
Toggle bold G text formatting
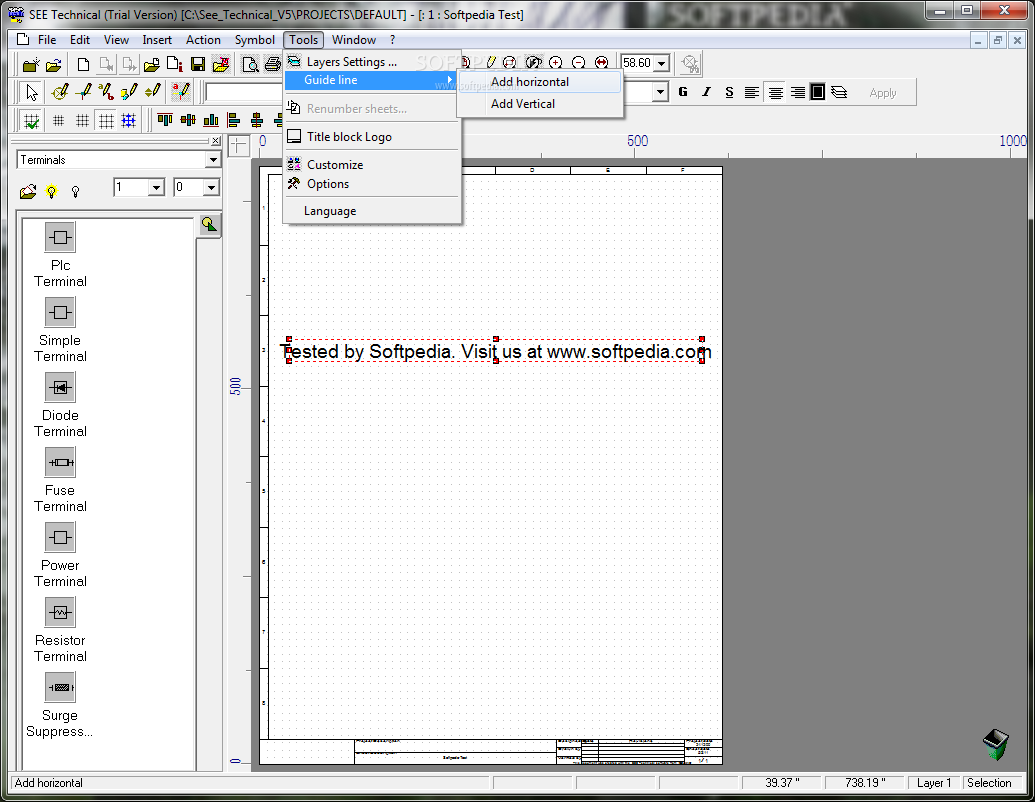683,92
